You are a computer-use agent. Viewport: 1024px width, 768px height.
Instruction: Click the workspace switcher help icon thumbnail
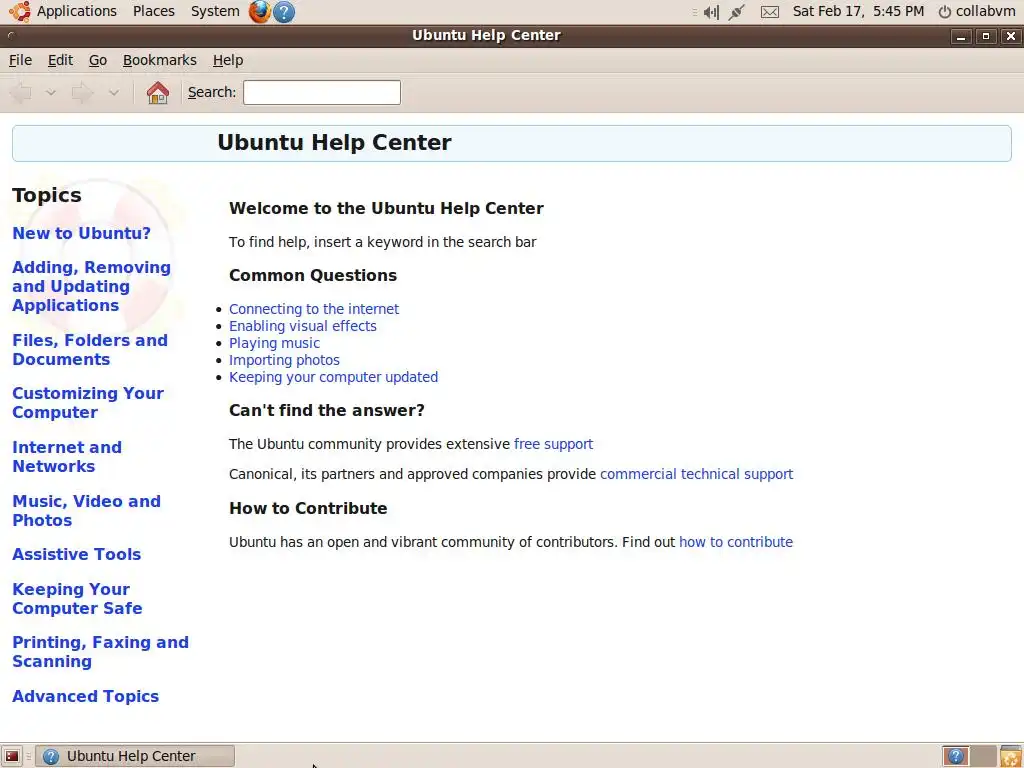click(x=955, y=756)
